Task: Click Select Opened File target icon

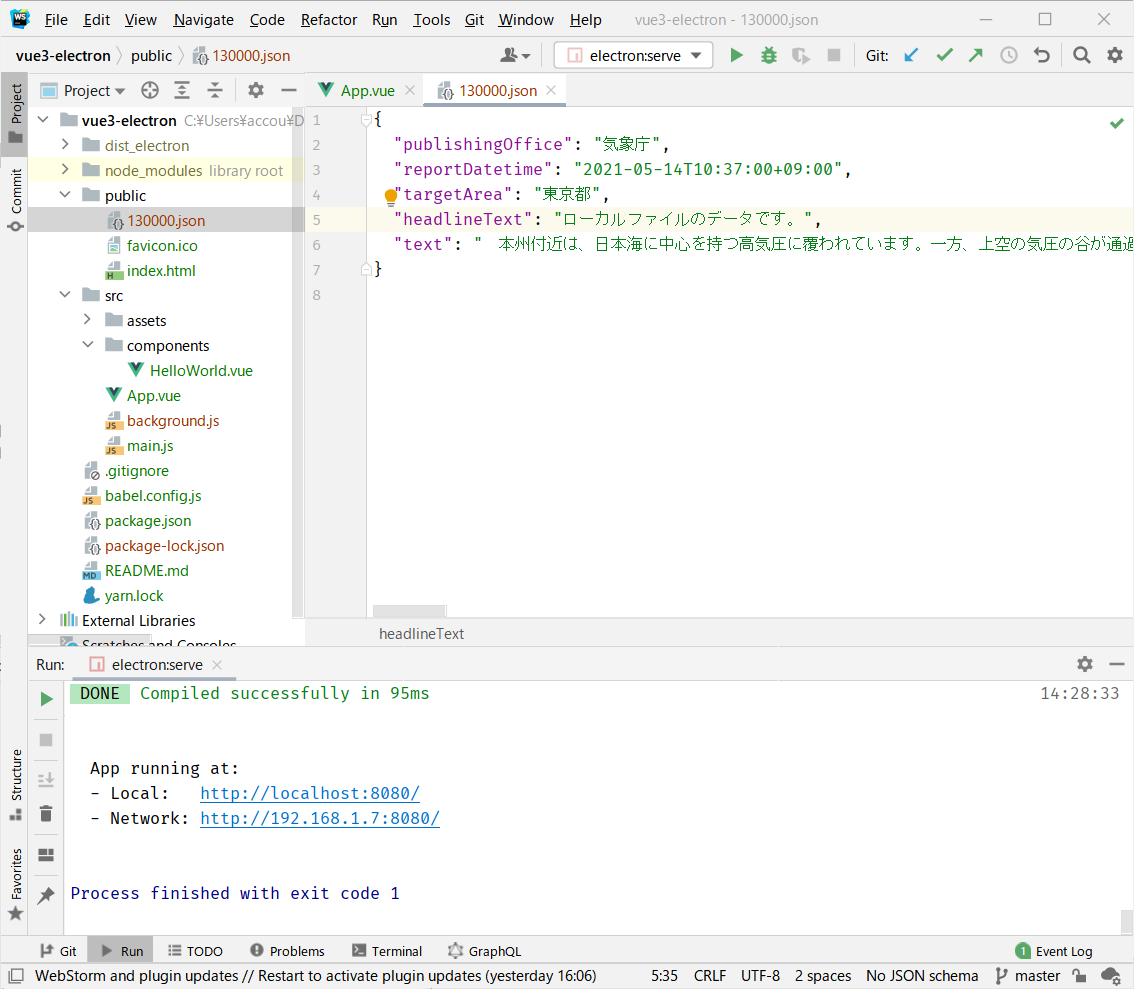Action: (x=150, y=91)
